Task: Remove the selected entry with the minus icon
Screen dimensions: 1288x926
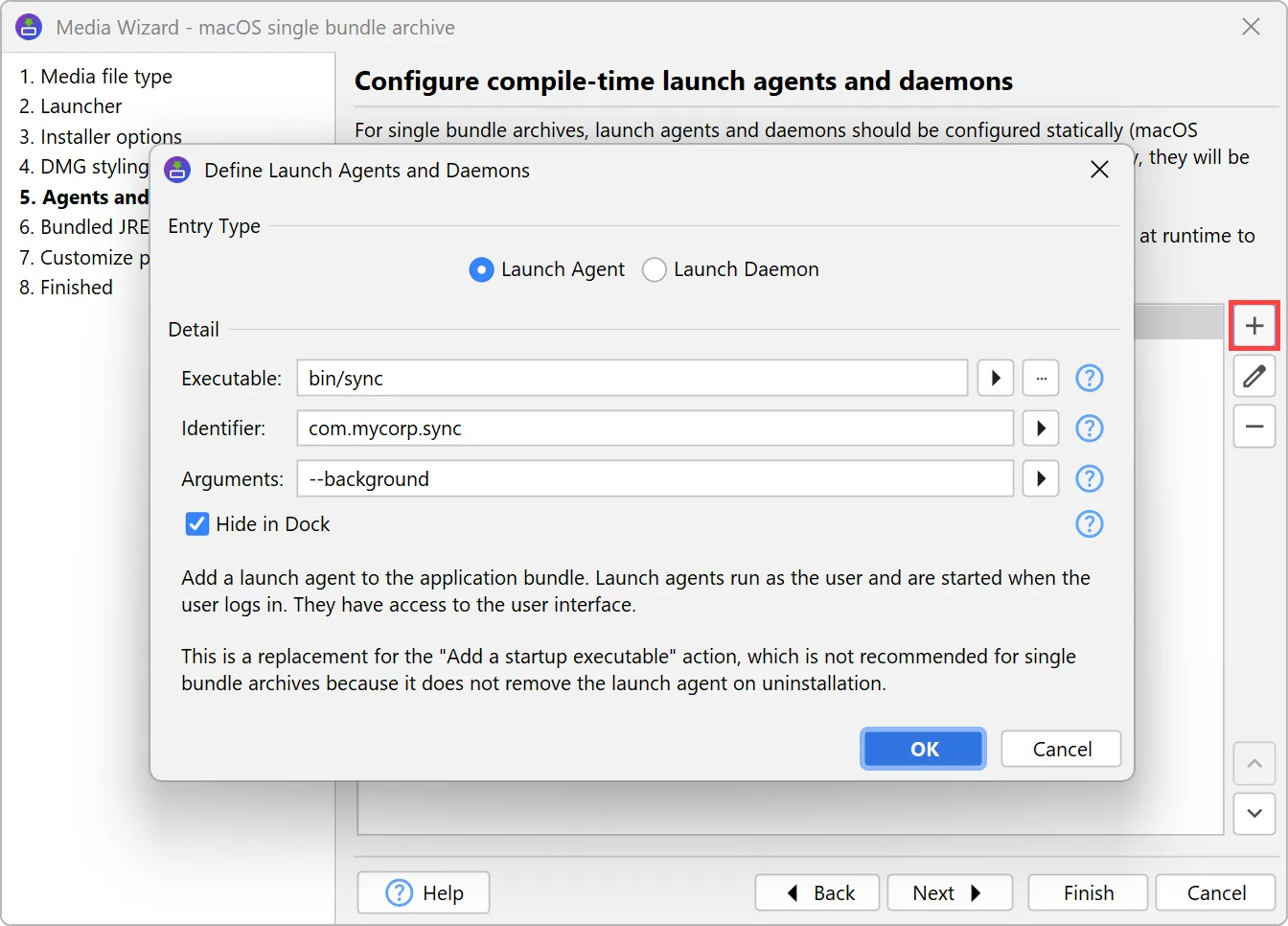Action: click(1254, 428)
